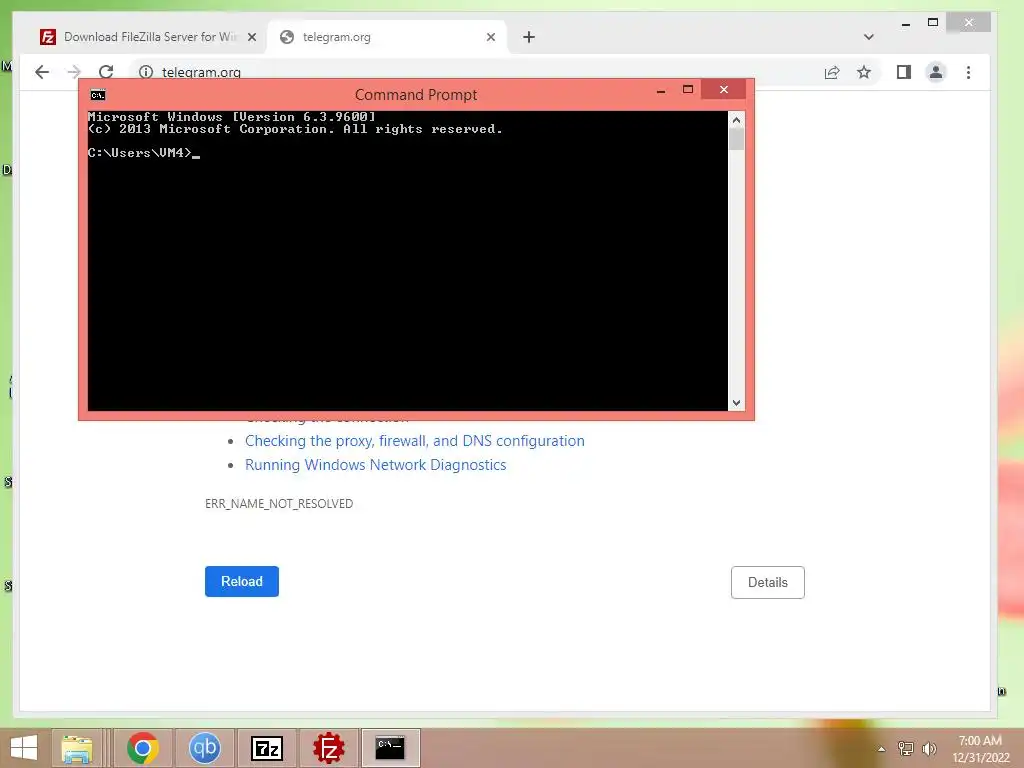Close the telegram.org tab
1024x768 pixels.
491,37
